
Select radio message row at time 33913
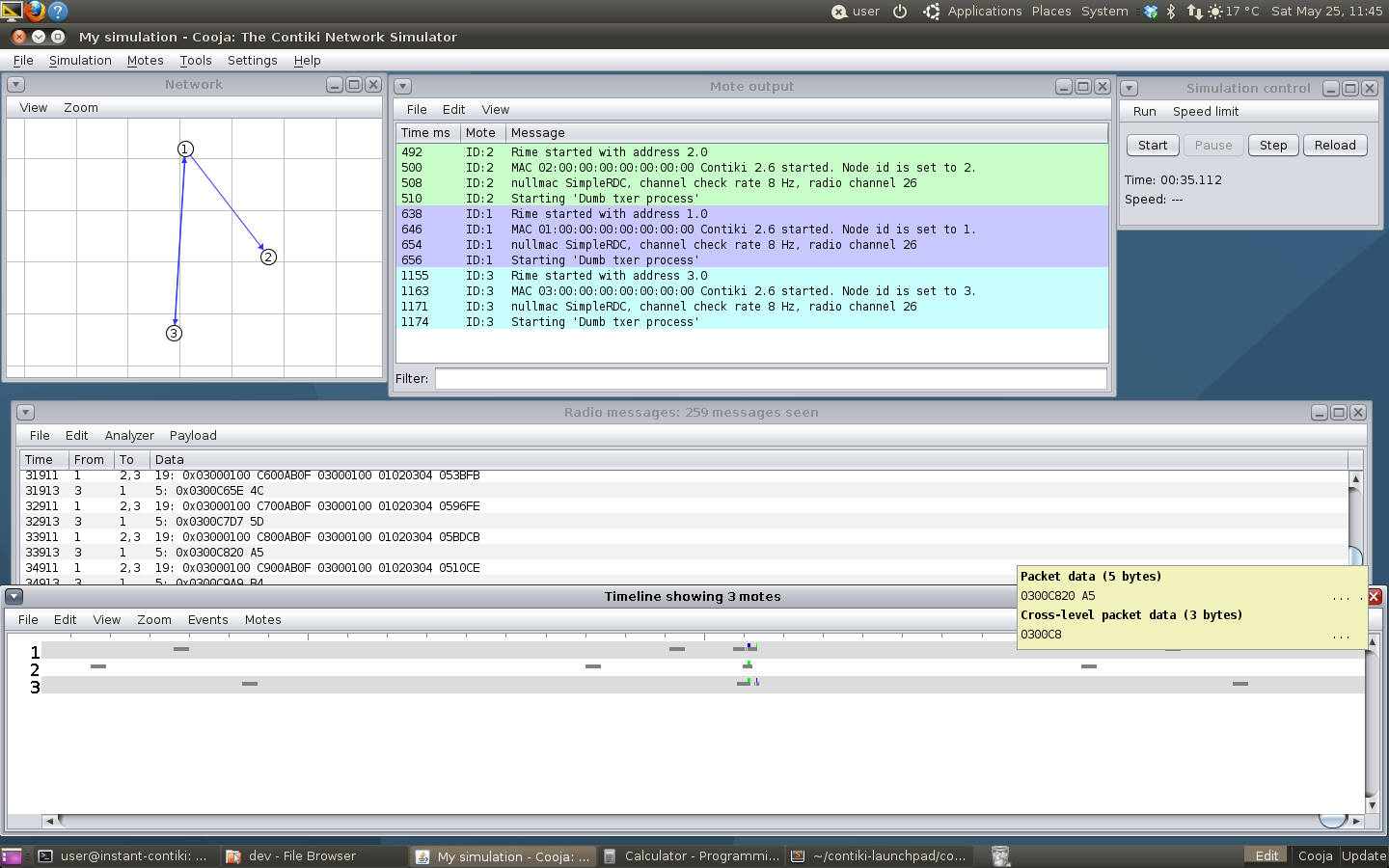point(684,553)
